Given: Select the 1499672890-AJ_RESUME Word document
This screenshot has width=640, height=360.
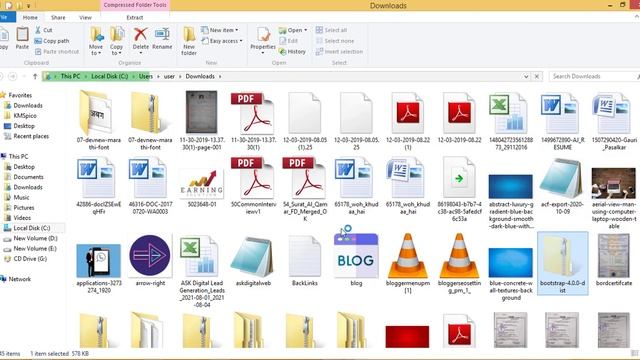Looking at the screenshot, I should click(x=562, y=121).
